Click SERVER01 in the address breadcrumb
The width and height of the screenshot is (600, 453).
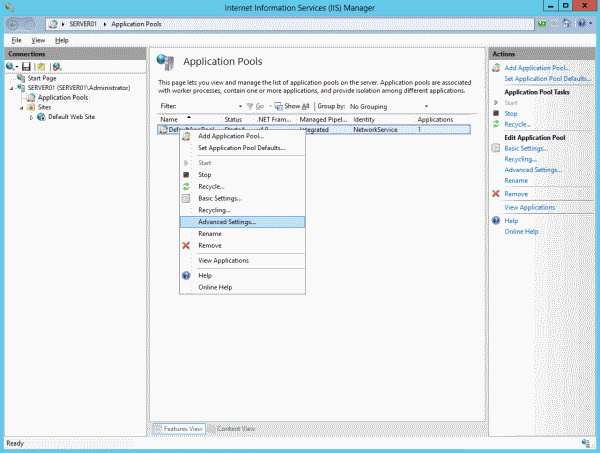(83, 24)
